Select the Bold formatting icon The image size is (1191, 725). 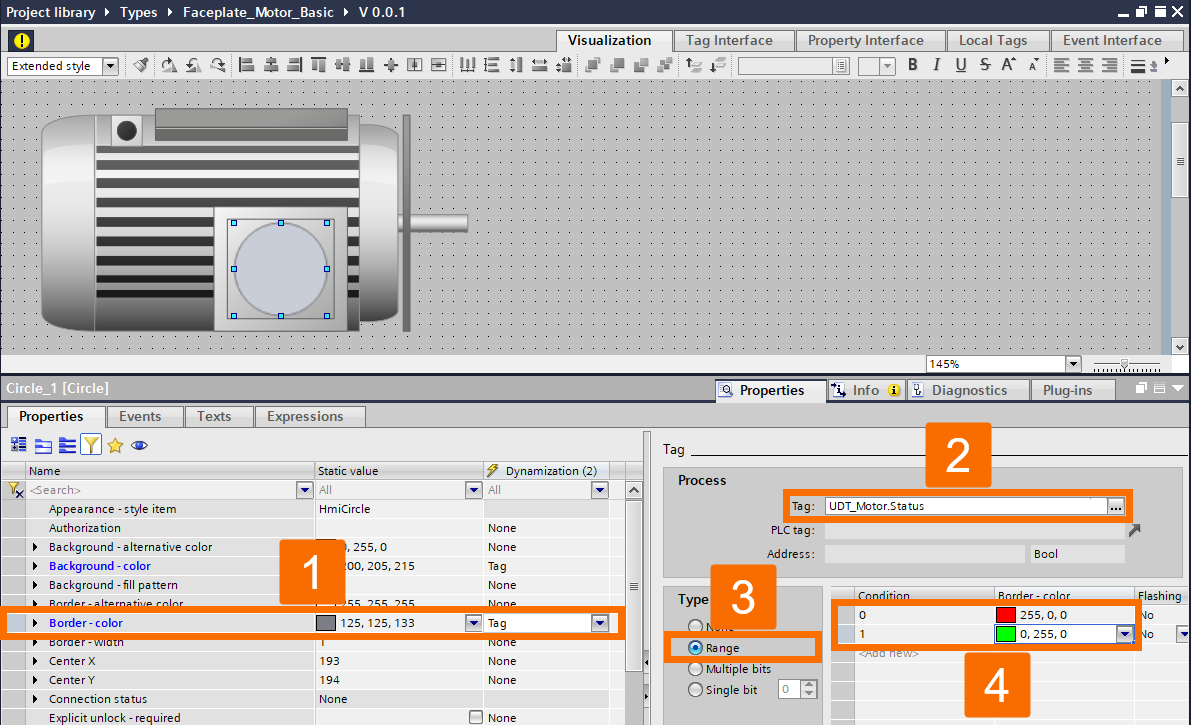[912, 64]
